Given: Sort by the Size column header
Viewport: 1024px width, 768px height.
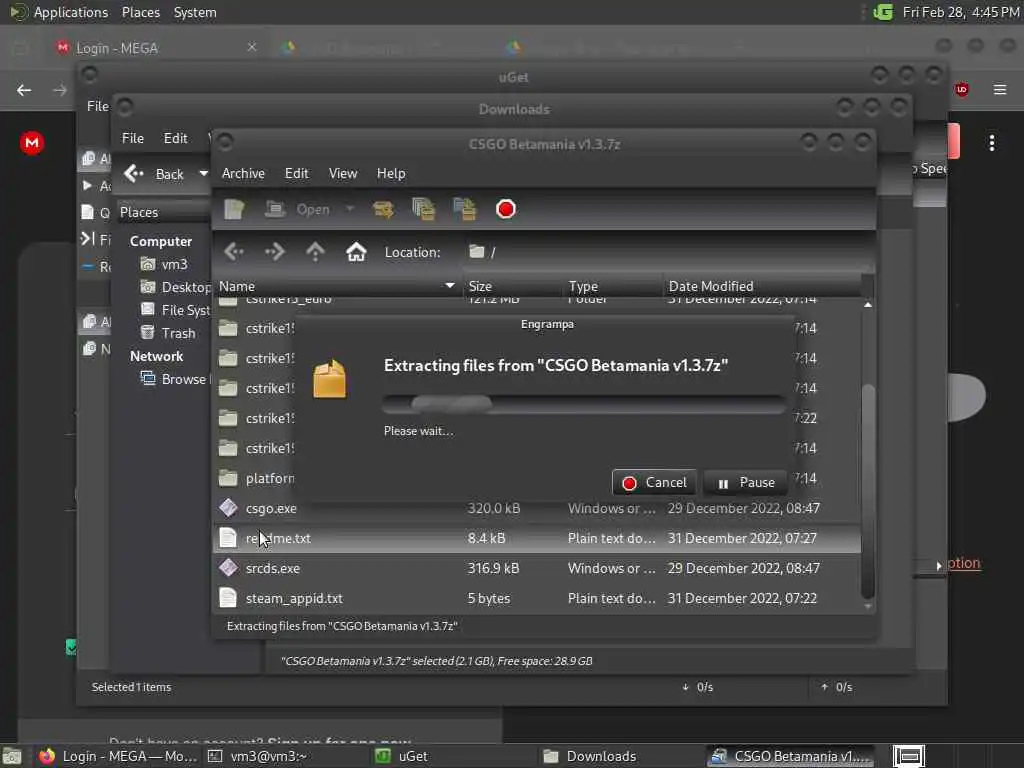Looking at the screenshot, I should pyautogui.click(x=513, y=286).
